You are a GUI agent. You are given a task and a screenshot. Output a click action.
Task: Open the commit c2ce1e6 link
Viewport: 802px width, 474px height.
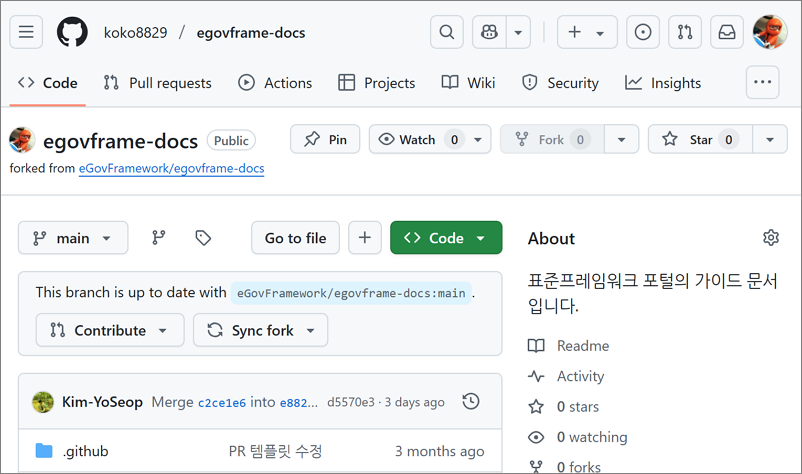[222, 403]
